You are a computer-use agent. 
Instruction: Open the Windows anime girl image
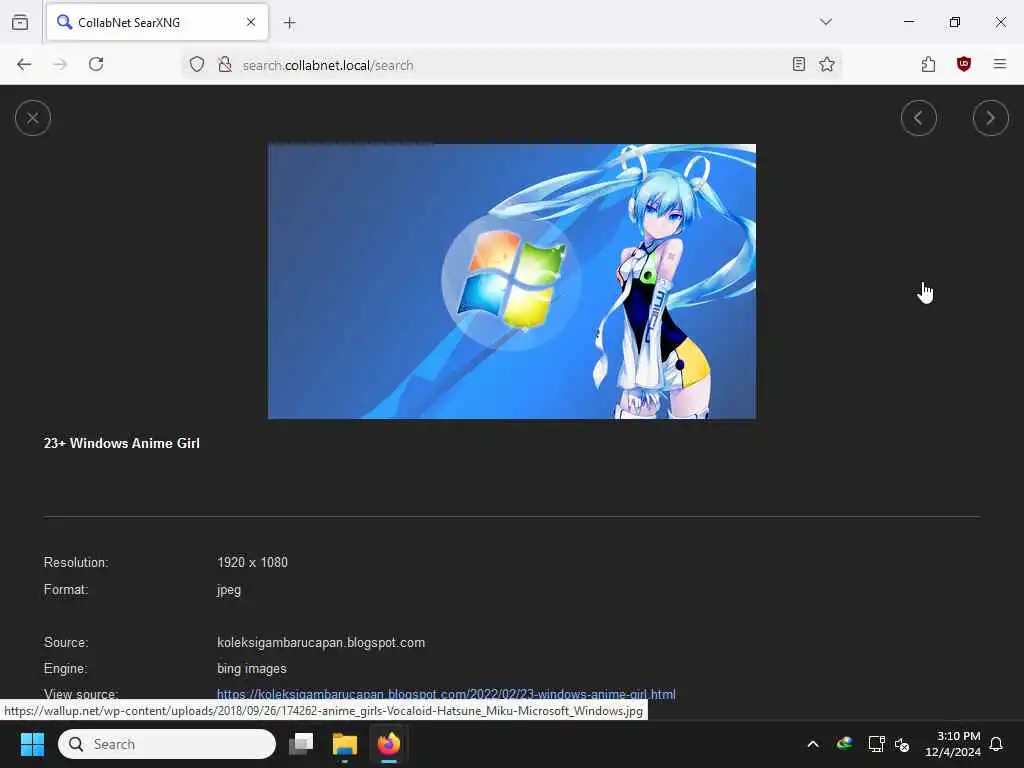tap(511, 281)
